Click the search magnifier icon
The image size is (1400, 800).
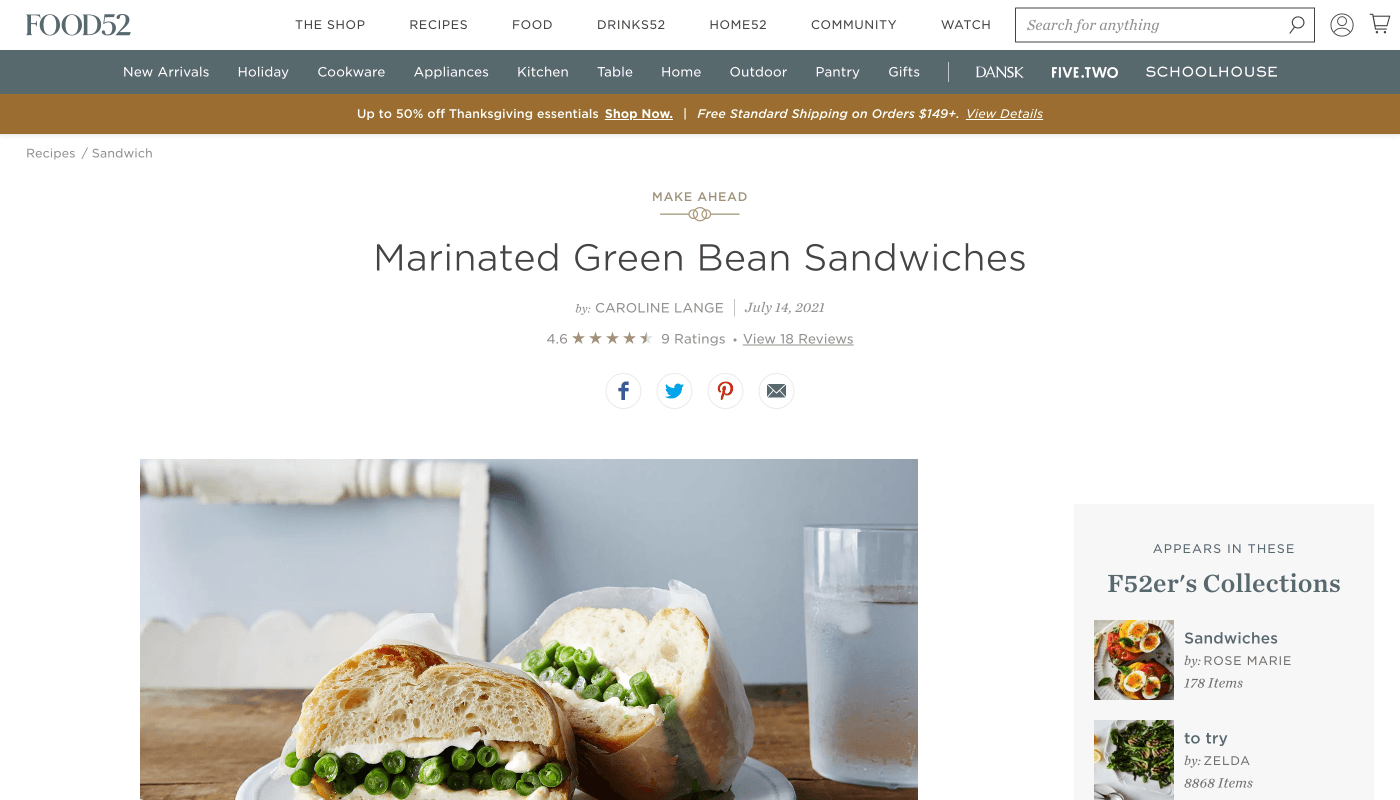pyautogui.click(x=1297, y=25)
